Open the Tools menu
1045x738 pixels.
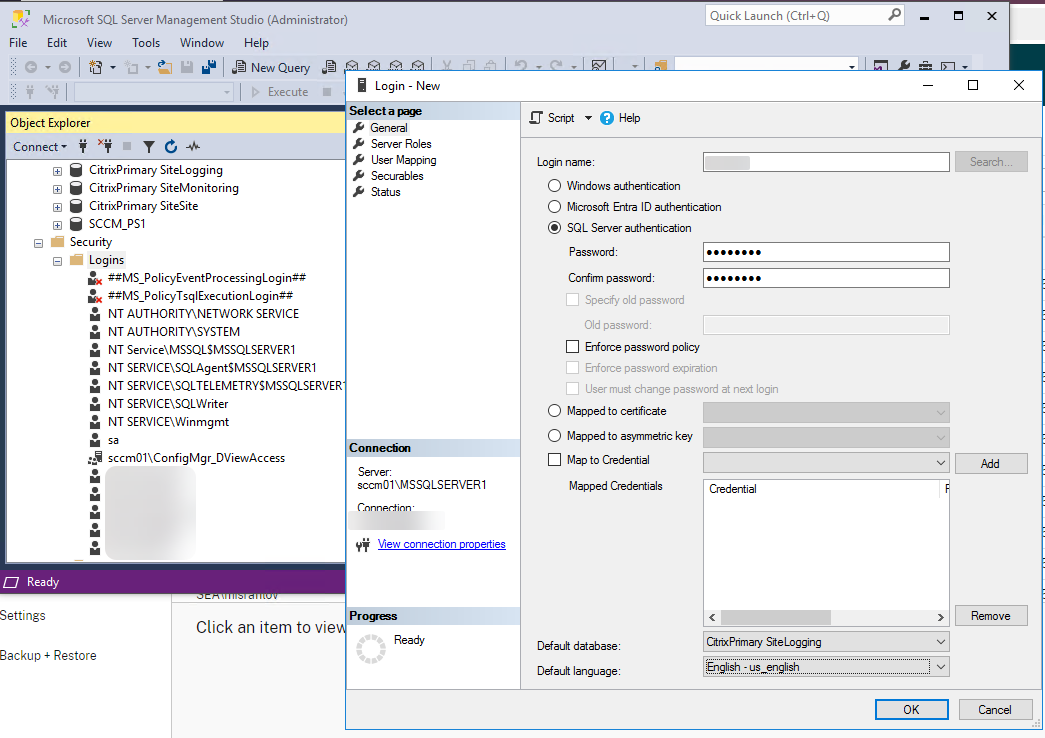(146, 43)
